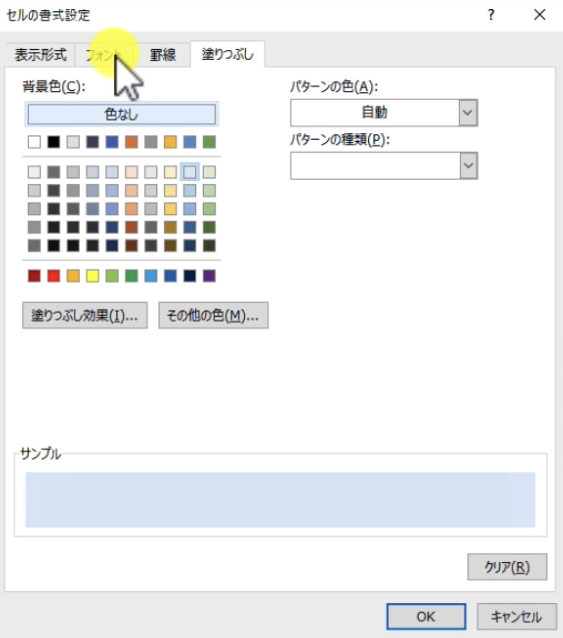Select the white theme color swatch
The width and height of the screenshot is (563, 638).
34,142
